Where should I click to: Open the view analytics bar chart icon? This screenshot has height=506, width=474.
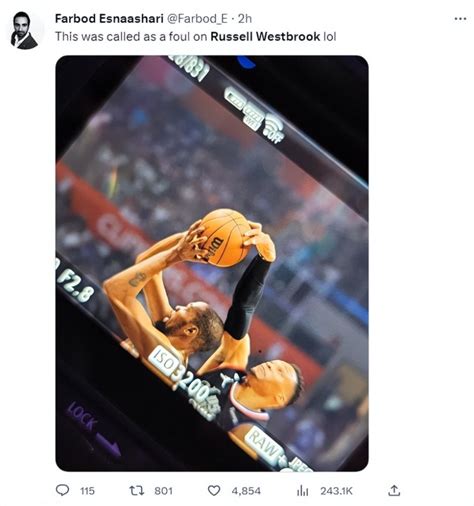(x=303, y=491)
